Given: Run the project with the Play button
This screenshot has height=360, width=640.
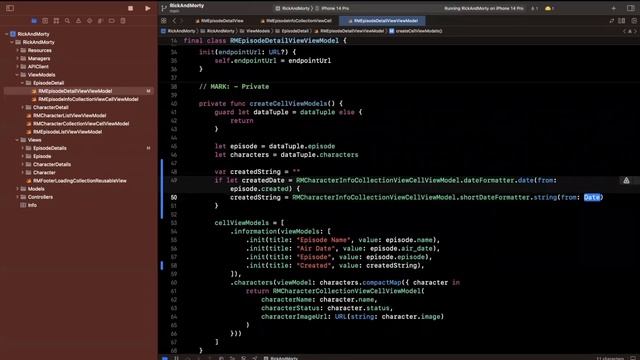Looking at the screenshot, I should coord(147,8).
